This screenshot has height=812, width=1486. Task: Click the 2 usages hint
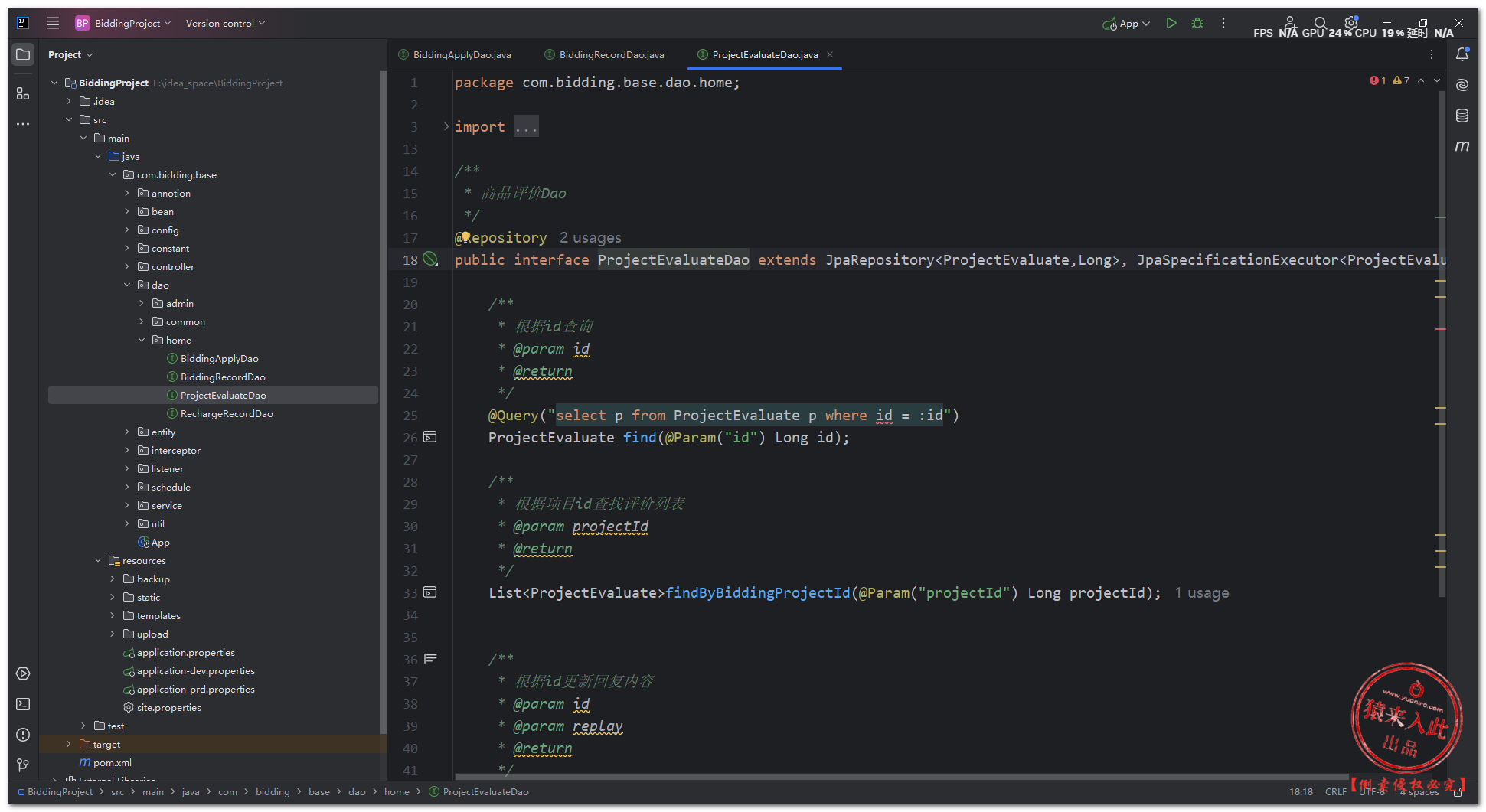click(590, 238)
